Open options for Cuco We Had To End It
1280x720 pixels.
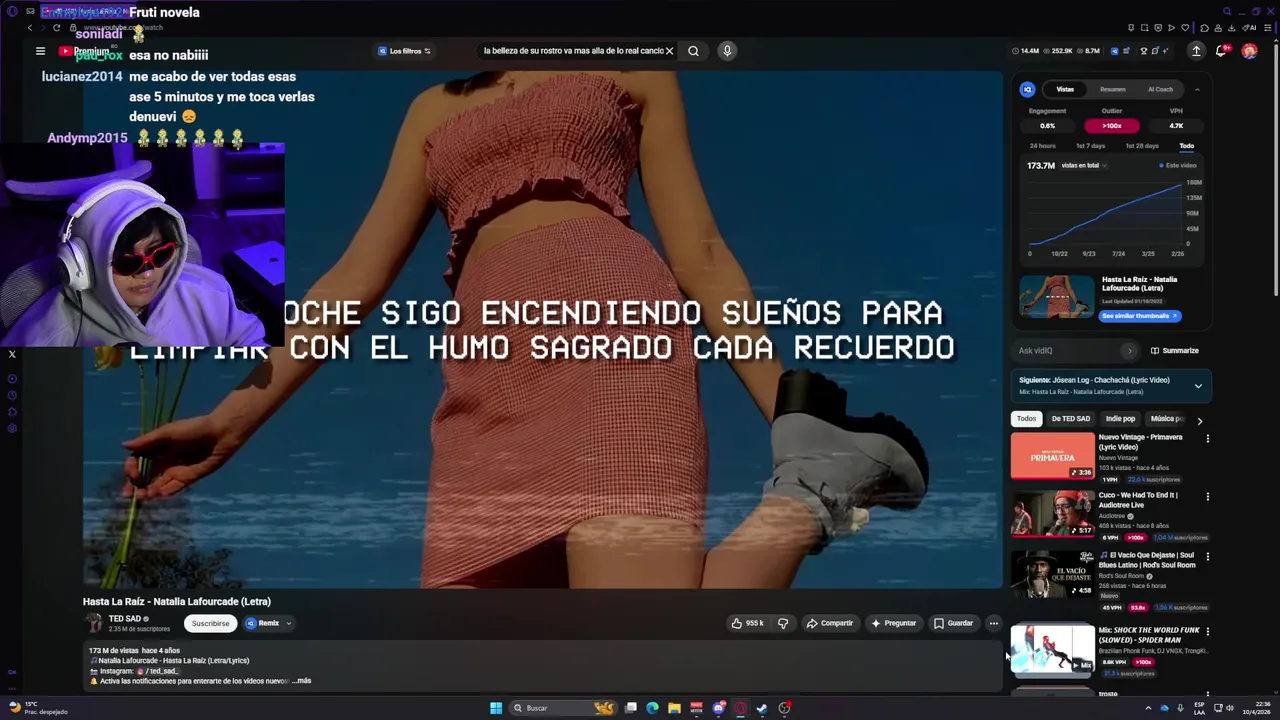point(1207,497)
